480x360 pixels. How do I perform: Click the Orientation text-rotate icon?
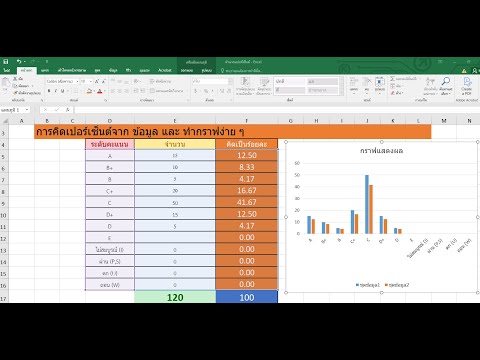[x=136, y=81]
